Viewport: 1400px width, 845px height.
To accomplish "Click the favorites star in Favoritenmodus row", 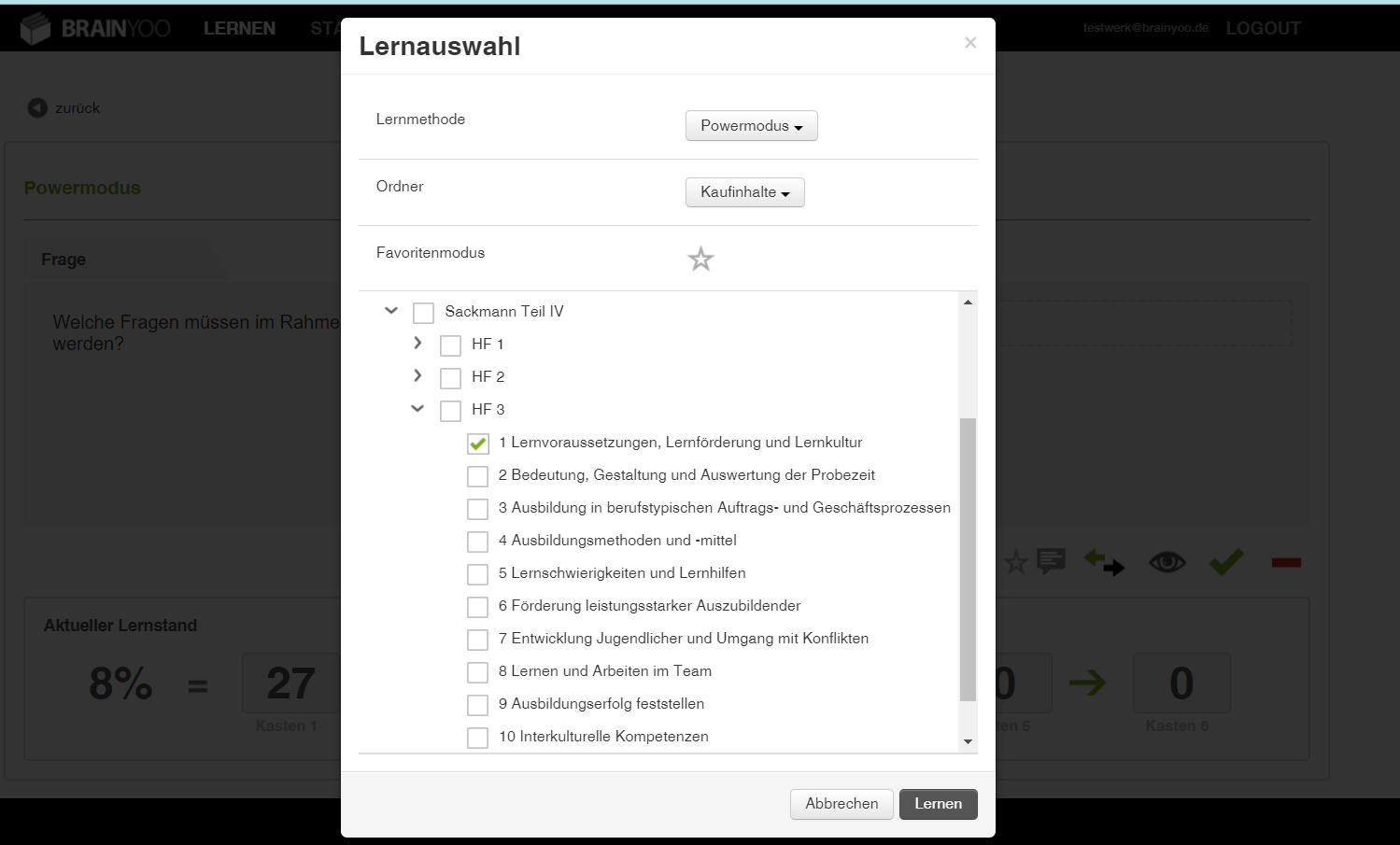I will (700, 259).
